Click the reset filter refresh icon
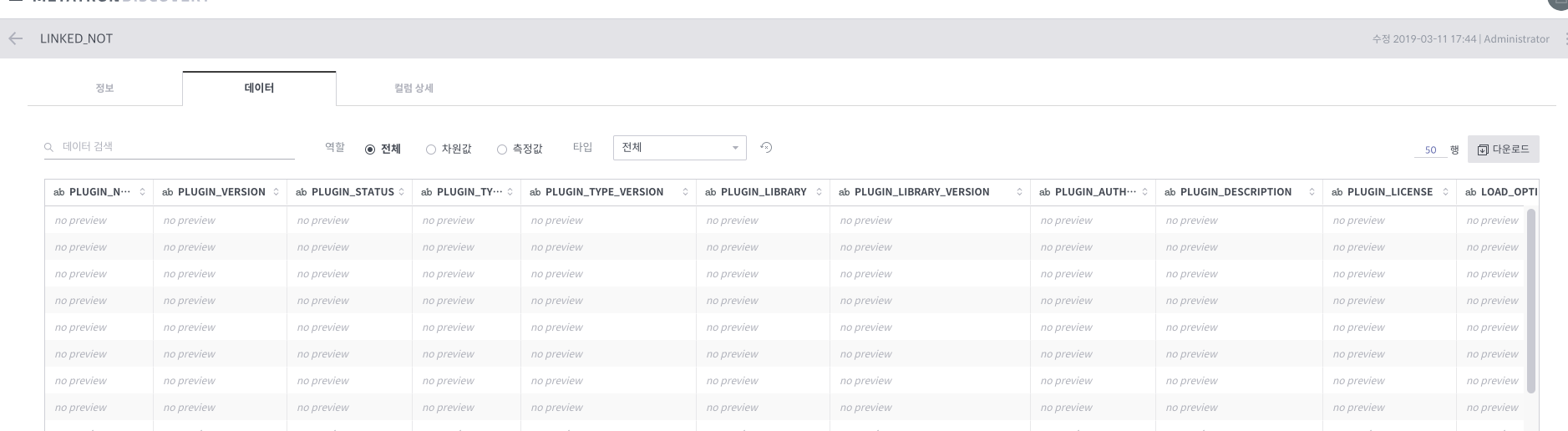1568x431 pixels. click(766, 148)
